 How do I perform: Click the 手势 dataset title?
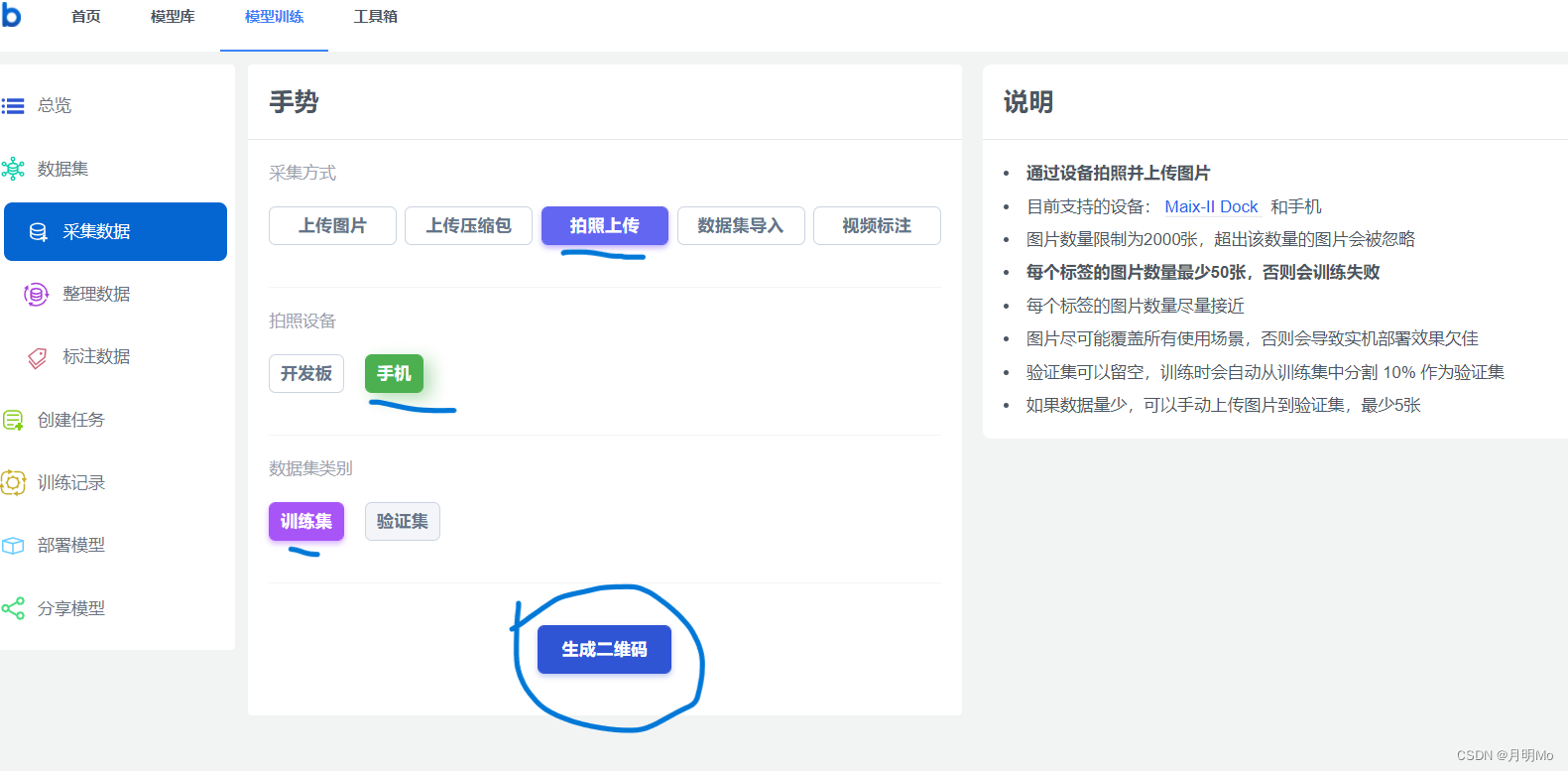[294, 102]
